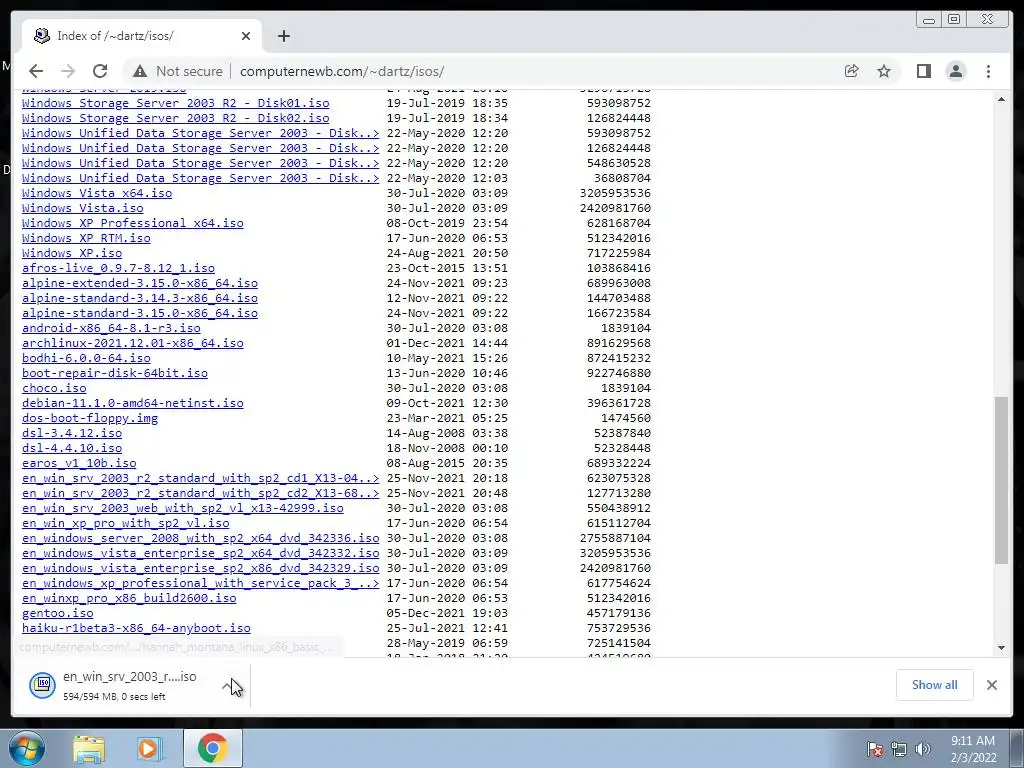
Task: Click the Chrome taskbar icon
Action: (x=212, y=748)
